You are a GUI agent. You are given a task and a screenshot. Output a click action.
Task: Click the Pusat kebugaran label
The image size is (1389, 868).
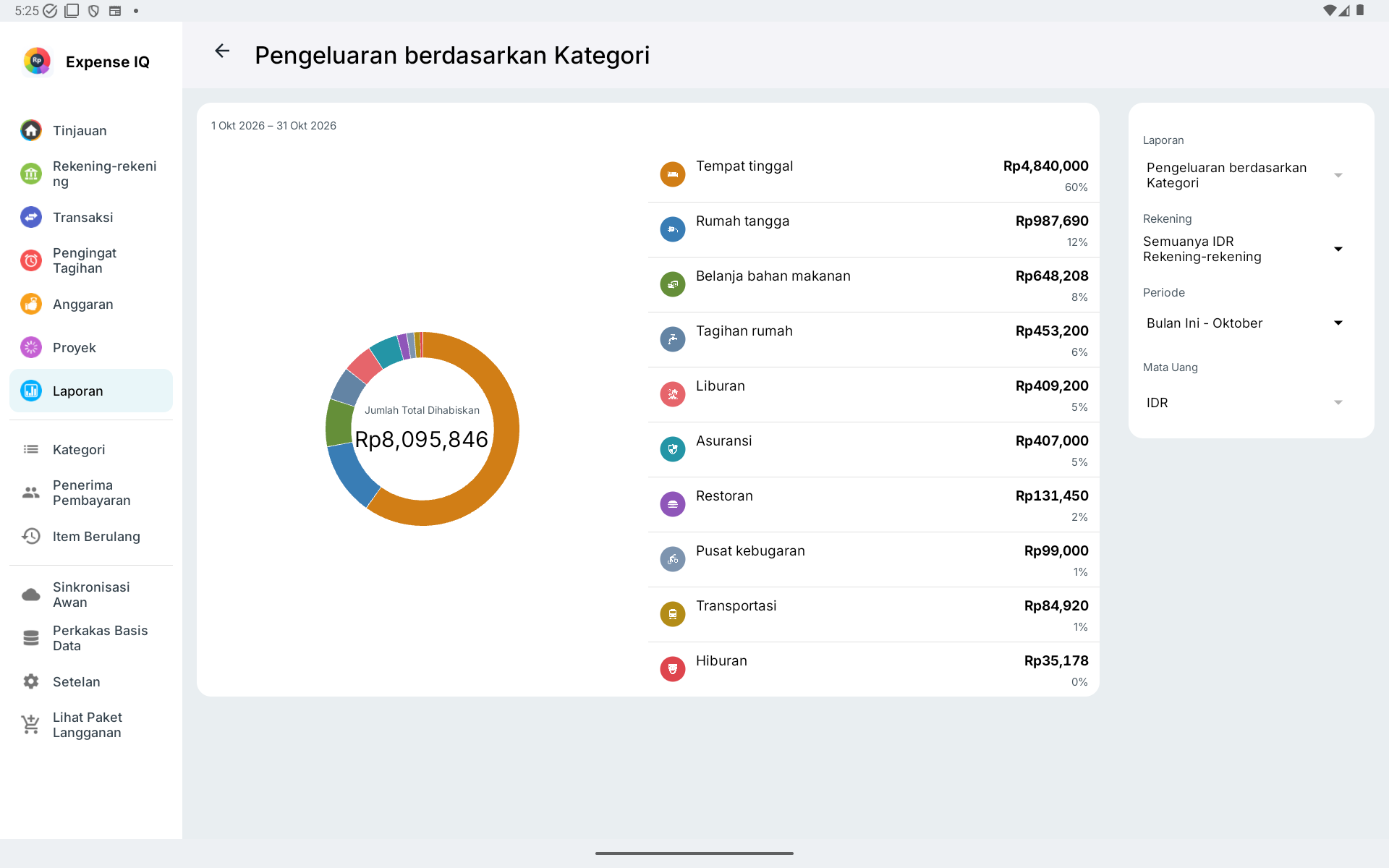[750, 551]
